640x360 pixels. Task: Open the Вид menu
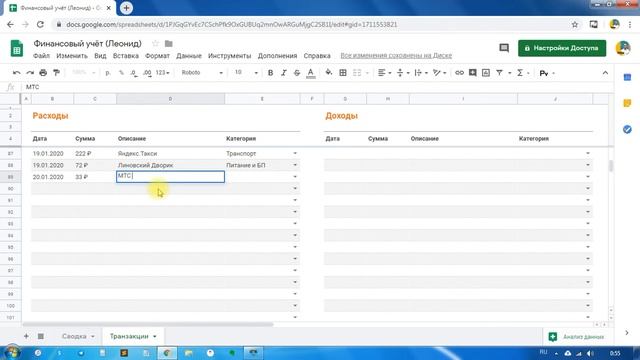100,56
